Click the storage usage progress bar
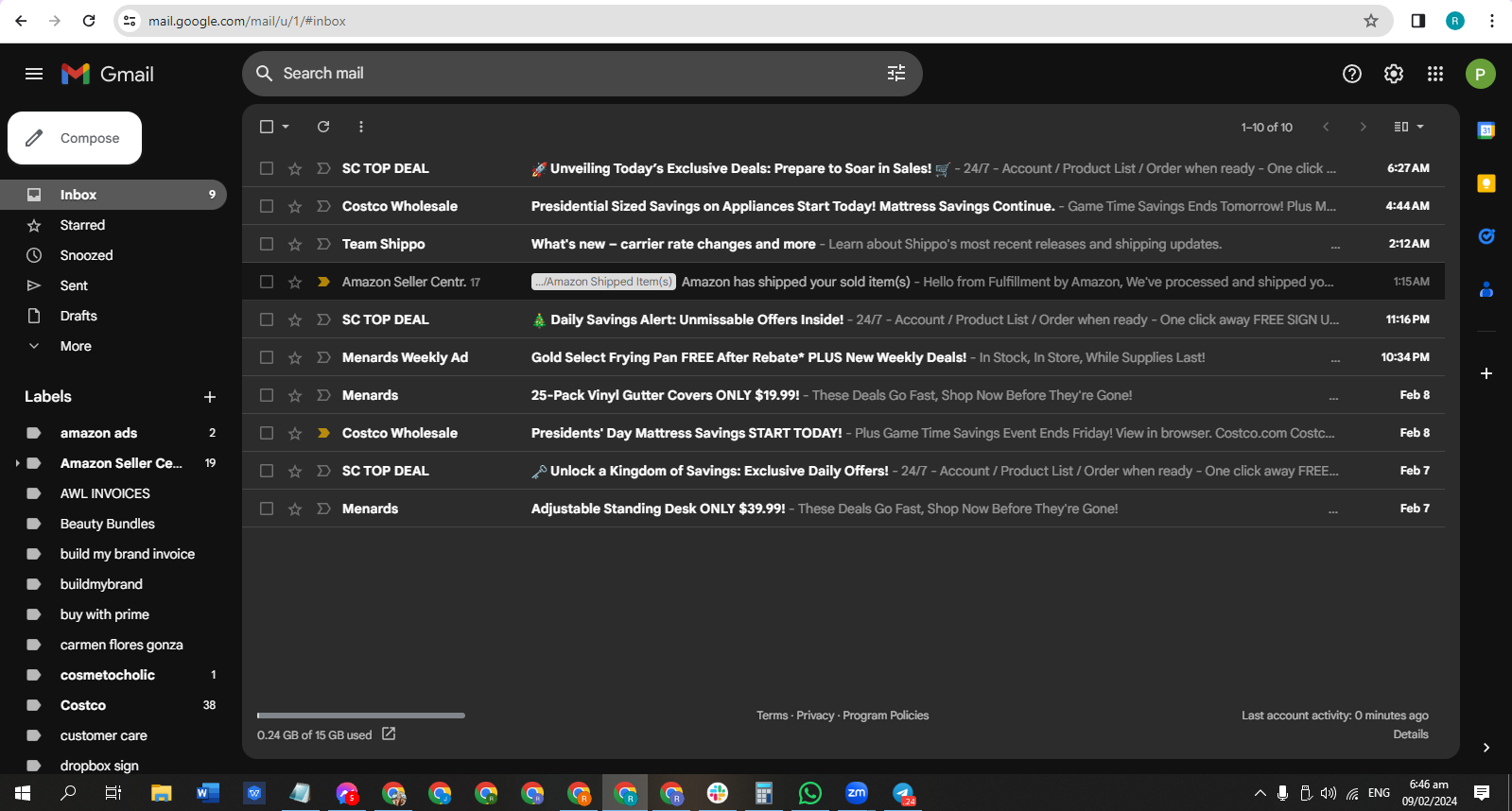Screen dimensions: 1512x811 (x=361, y=716)
